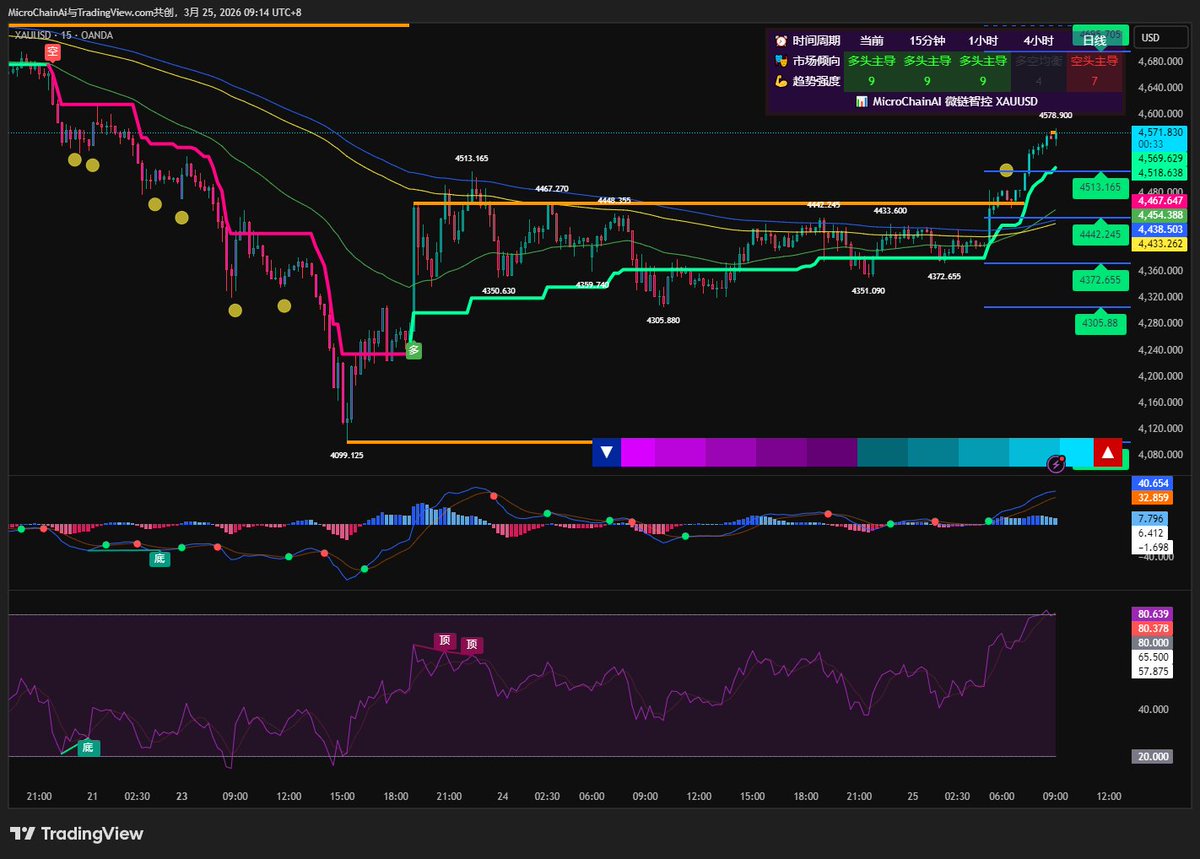Click the 底 marker in the RSI pane

click(x=87, y=747)
